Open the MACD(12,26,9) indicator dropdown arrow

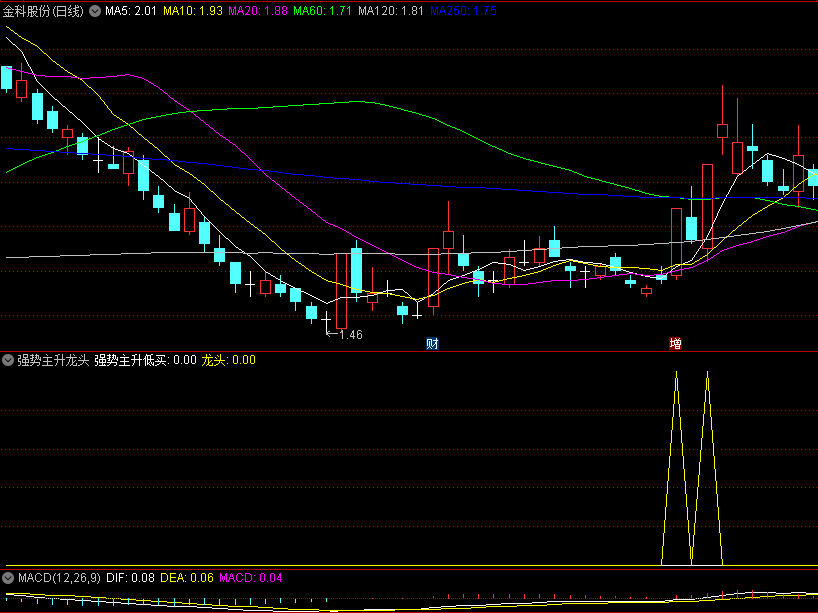click(x=8, y=578)
